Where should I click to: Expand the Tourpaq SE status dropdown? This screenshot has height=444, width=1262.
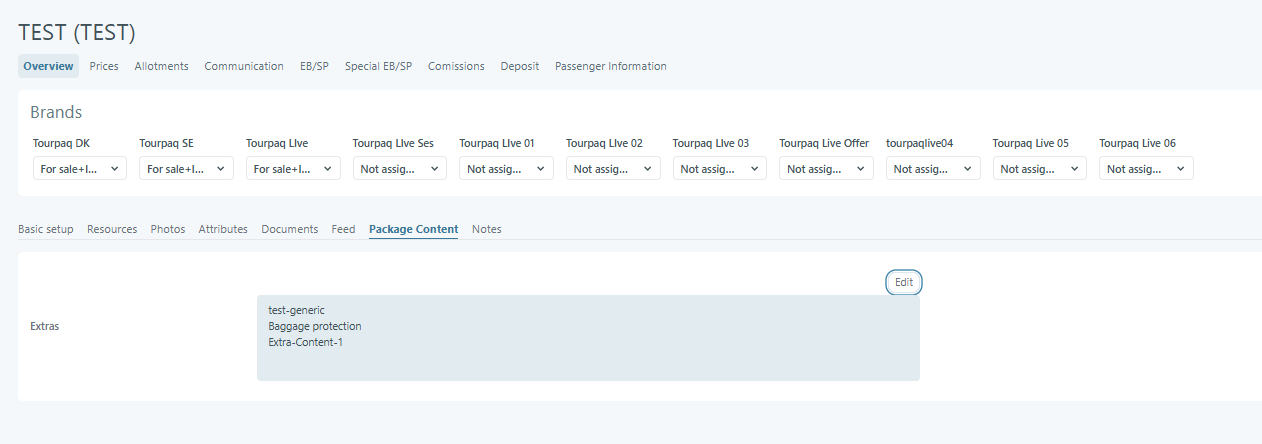186,169
